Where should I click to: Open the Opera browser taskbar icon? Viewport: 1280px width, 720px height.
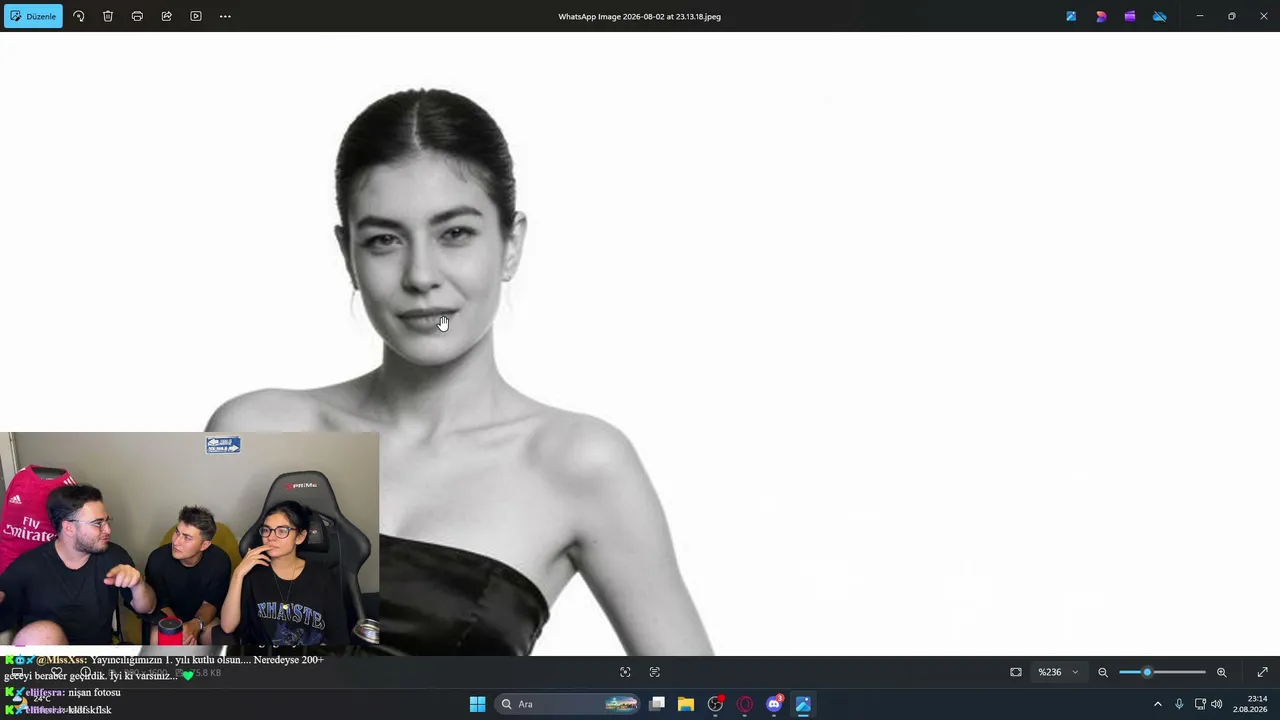(744, 704)
